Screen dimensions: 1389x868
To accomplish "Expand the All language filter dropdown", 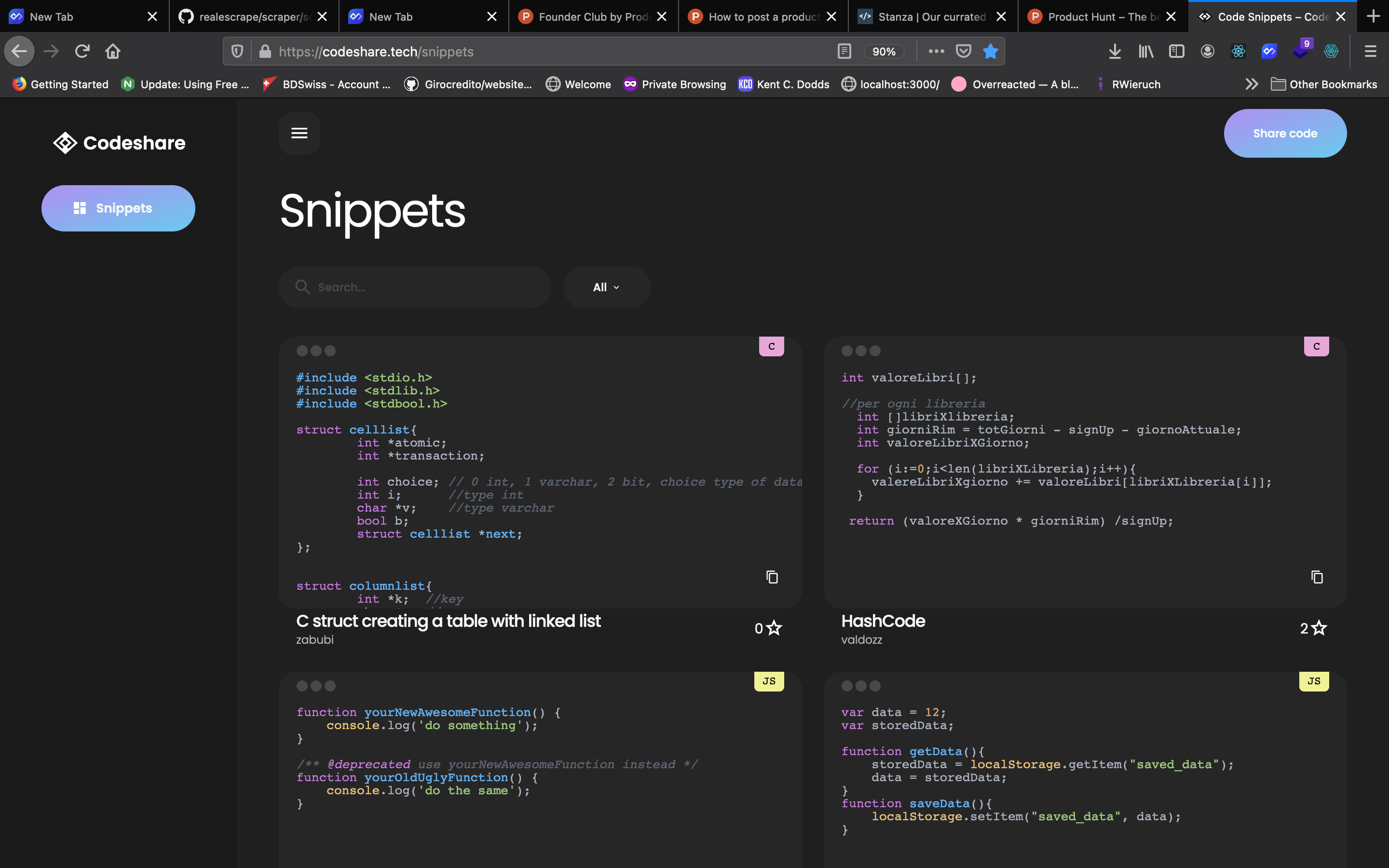I will [606, 287].
